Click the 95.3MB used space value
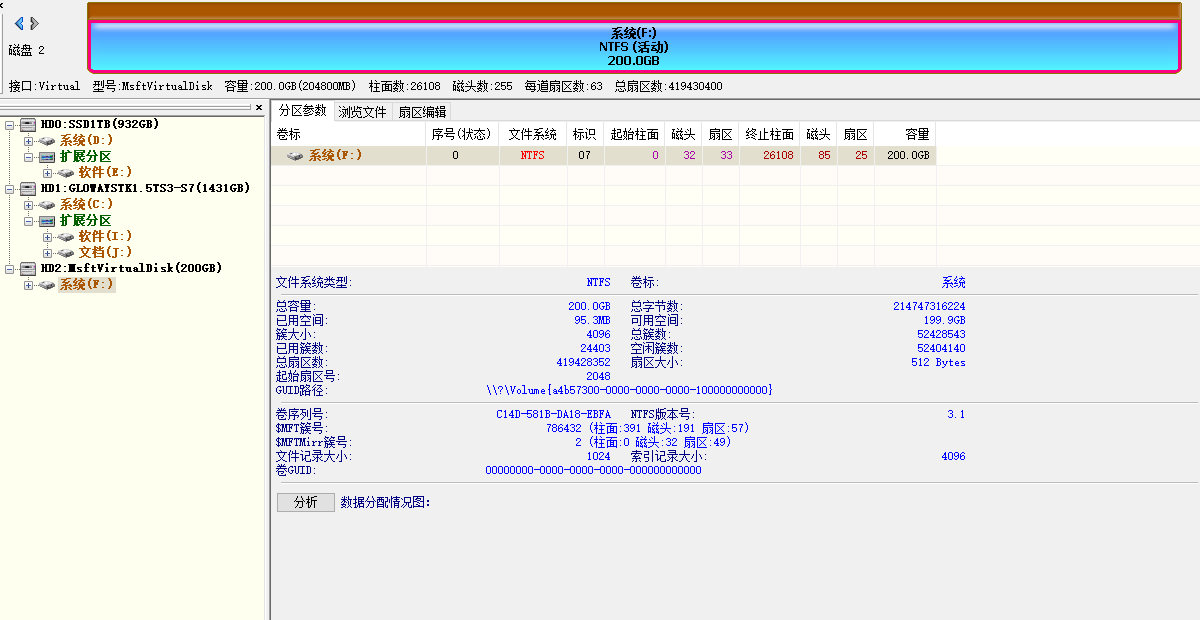This screenshot has height=620, width=1200. [x=593, y=321]
